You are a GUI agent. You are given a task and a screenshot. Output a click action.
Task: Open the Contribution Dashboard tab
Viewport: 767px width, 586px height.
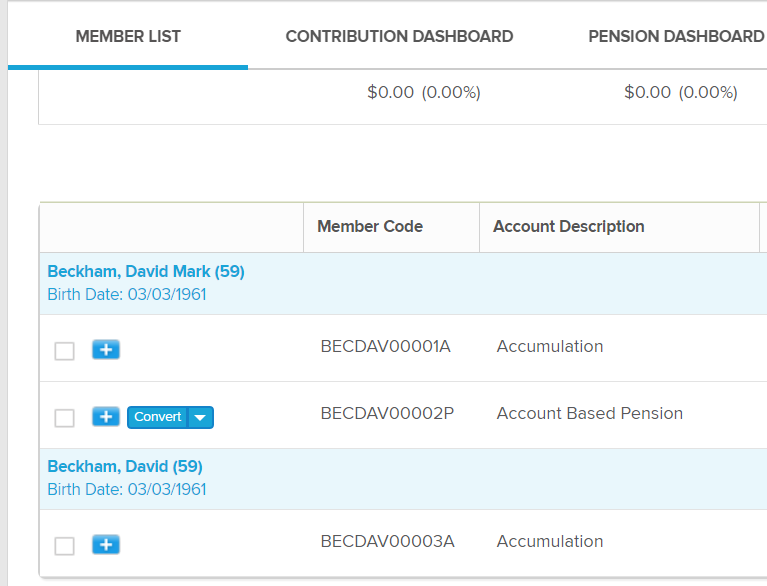399,37
